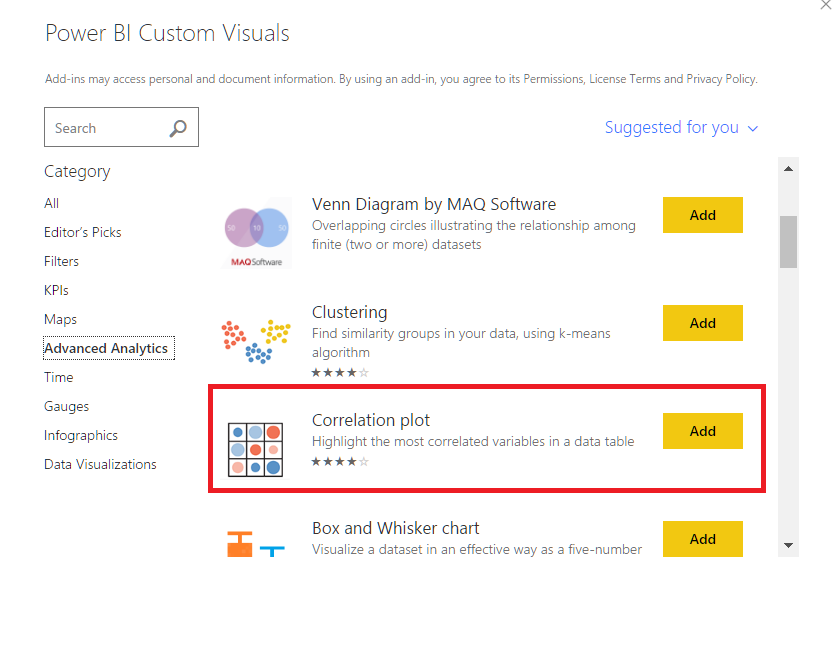The height and width of the screenshot is (653, 834).
Task: Select the All category
Action: pos(52,203)
